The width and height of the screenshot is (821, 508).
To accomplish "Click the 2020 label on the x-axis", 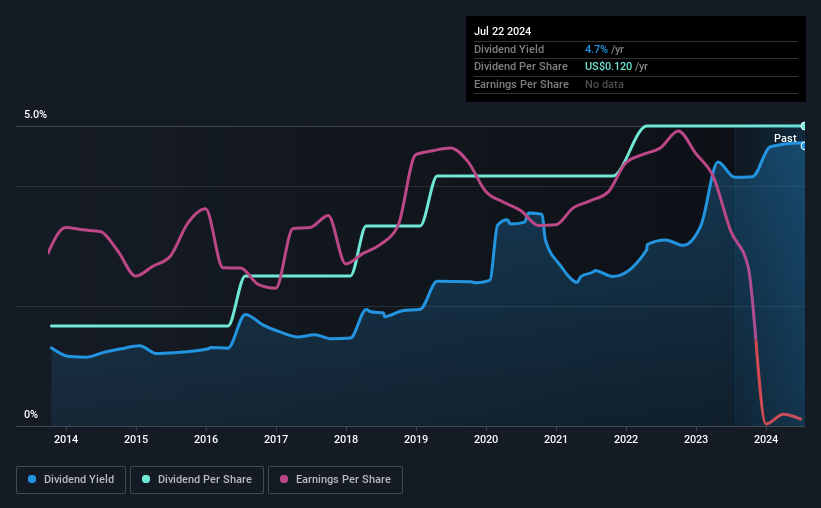I will pos(486,439).
